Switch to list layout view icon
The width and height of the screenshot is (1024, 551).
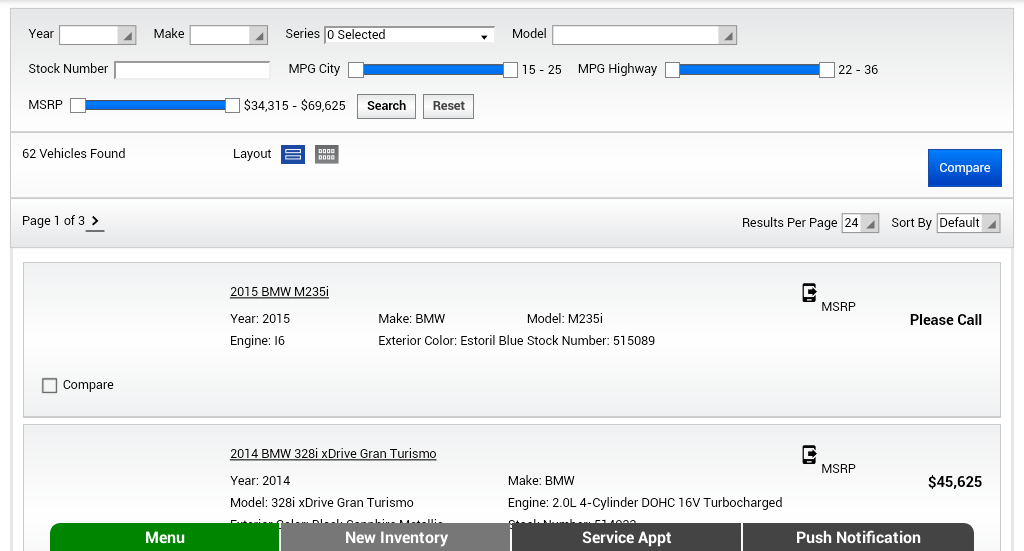(x=293, y=154)
